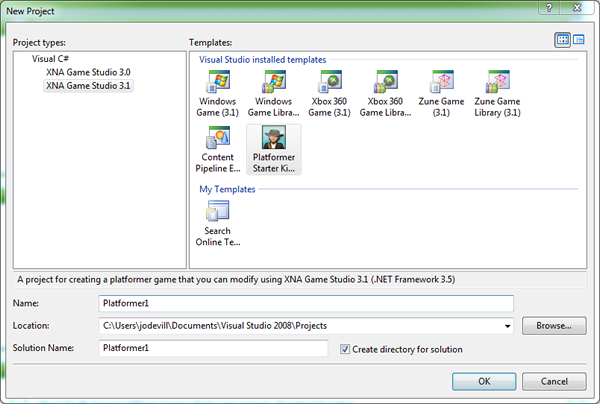Select XNA Game Studio 3.1 project type
600x404 pixels.
[88, 86]
